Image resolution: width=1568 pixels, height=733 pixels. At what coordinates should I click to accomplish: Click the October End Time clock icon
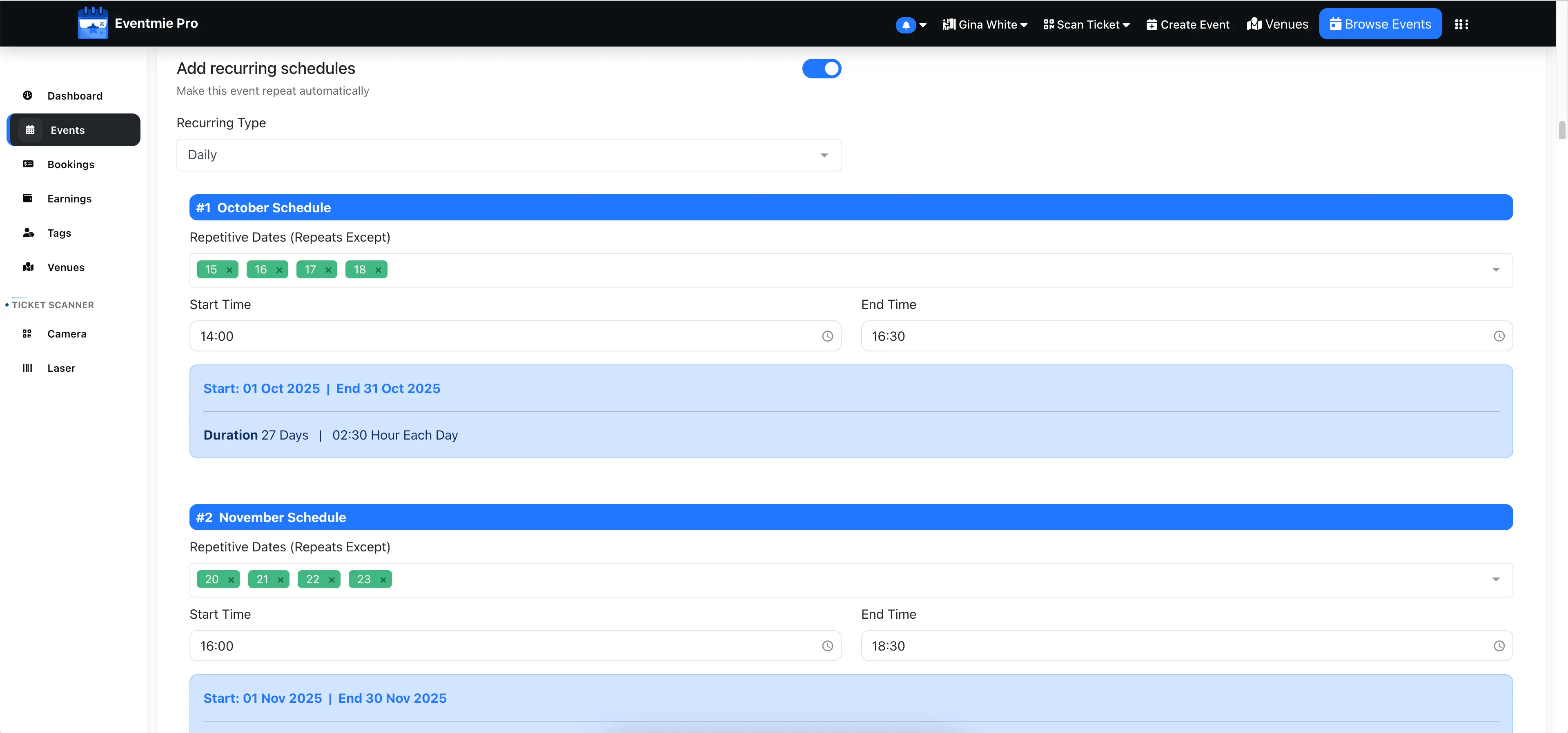[x=1499, y=336]
